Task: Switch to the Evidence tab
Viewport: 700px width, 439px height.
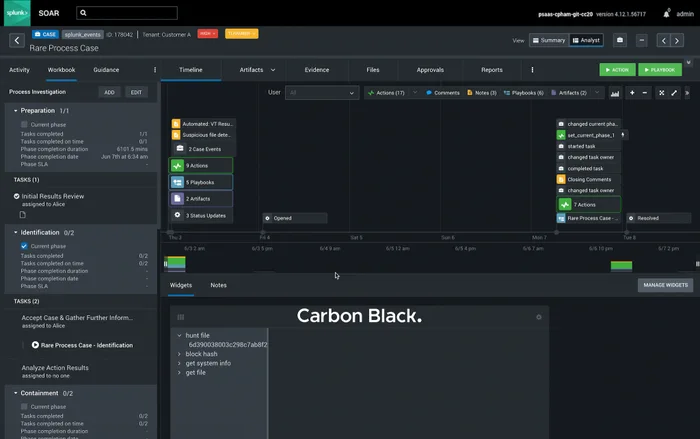Action: (316, 70)
